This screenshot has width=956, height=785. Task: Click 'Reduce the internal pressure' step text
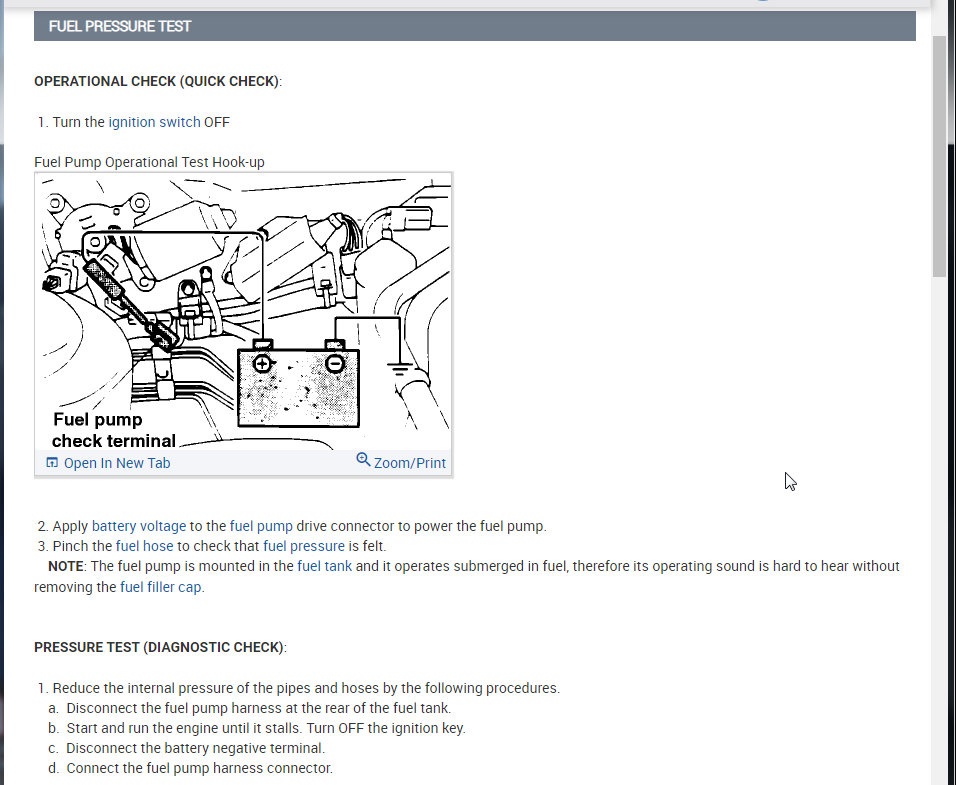[306, 688]
